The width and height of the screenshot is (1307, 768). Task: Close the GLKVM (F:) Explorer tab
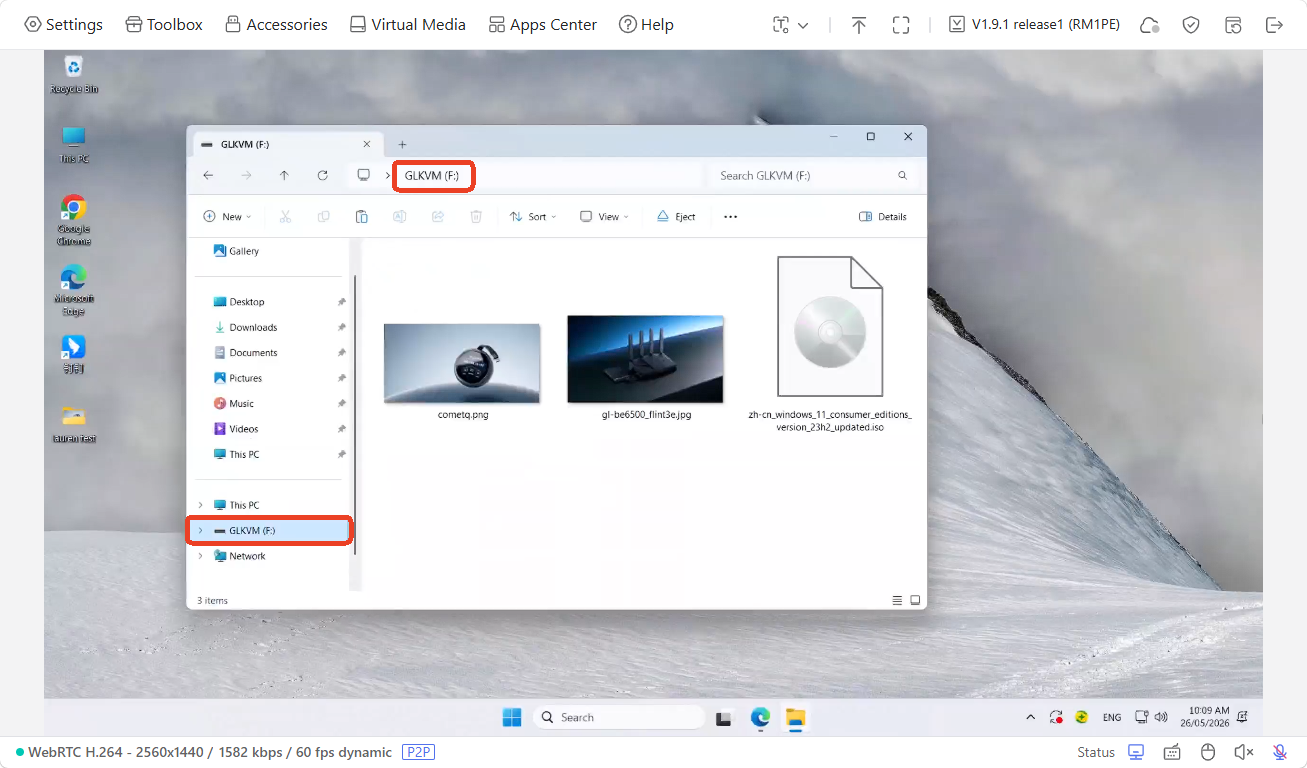click(367, 144)
